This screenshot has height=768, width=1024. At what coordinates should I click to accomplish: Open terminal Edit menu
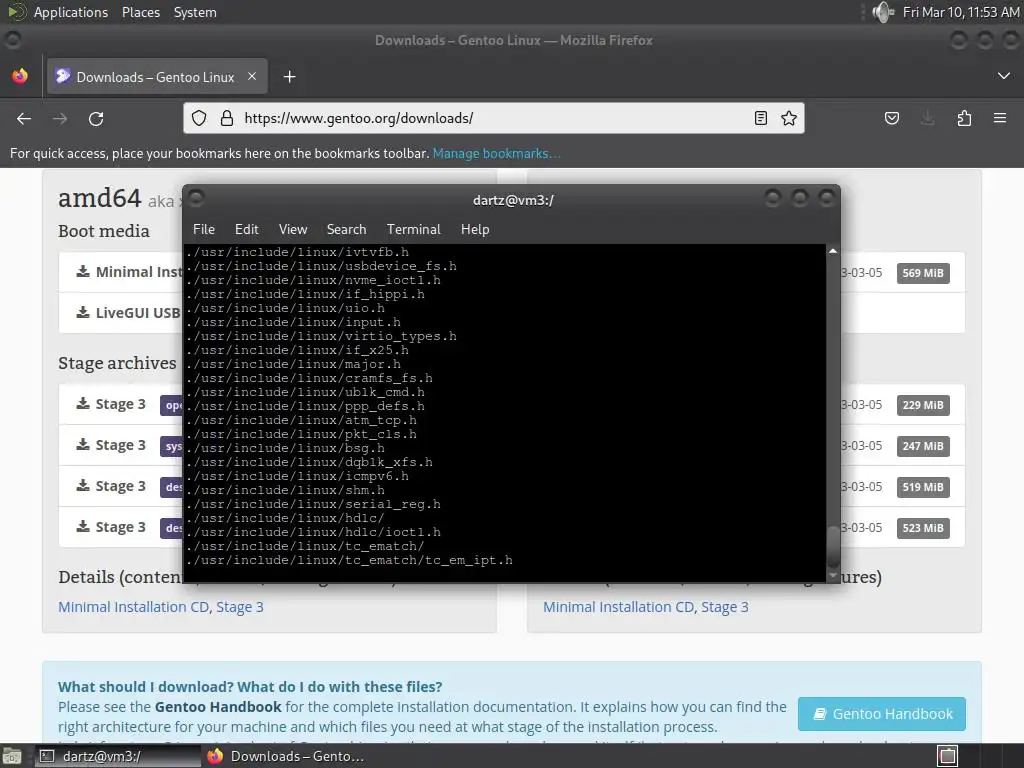click(247, 229)
